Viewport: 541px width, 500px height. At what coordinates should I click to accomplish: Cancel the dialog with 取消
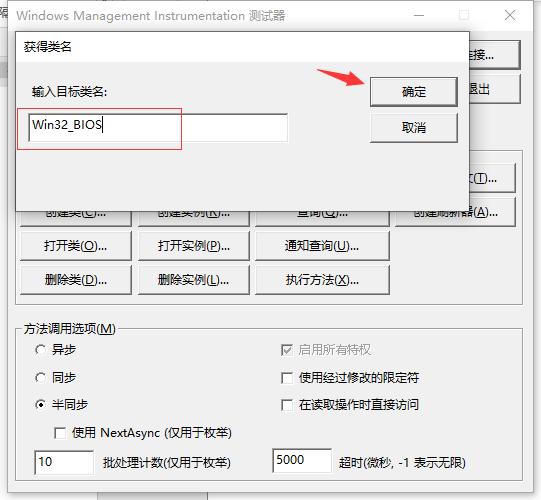click(x=414, y=128)
